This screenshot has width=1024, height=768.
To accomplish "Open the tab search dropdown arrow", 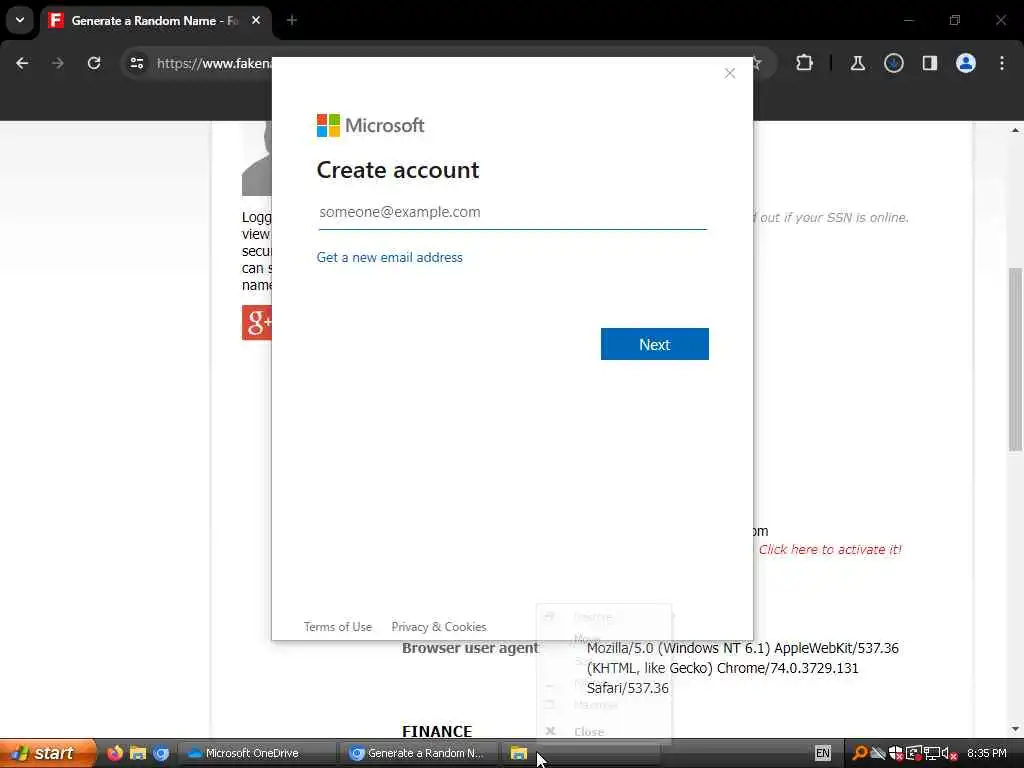I will (x=20, y=20).
